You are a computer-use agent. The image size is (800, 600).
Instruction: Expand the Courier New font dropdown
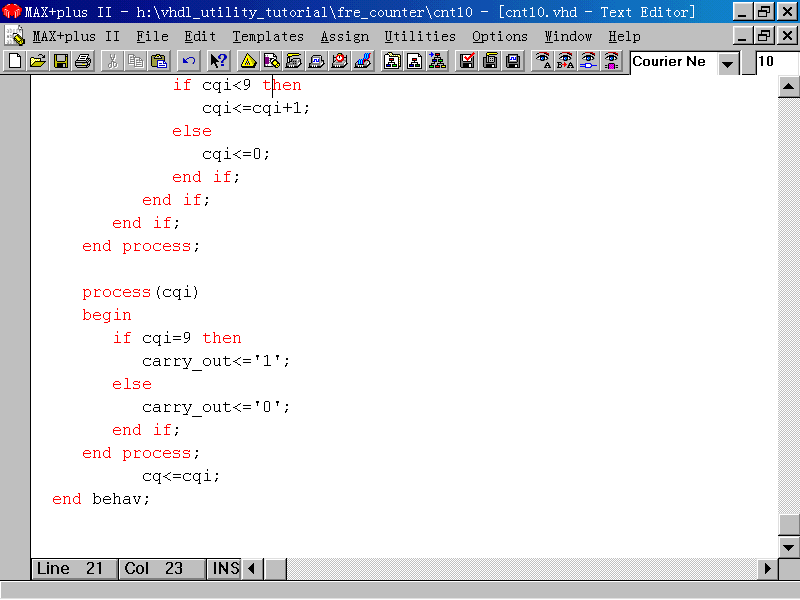(728, 63)
